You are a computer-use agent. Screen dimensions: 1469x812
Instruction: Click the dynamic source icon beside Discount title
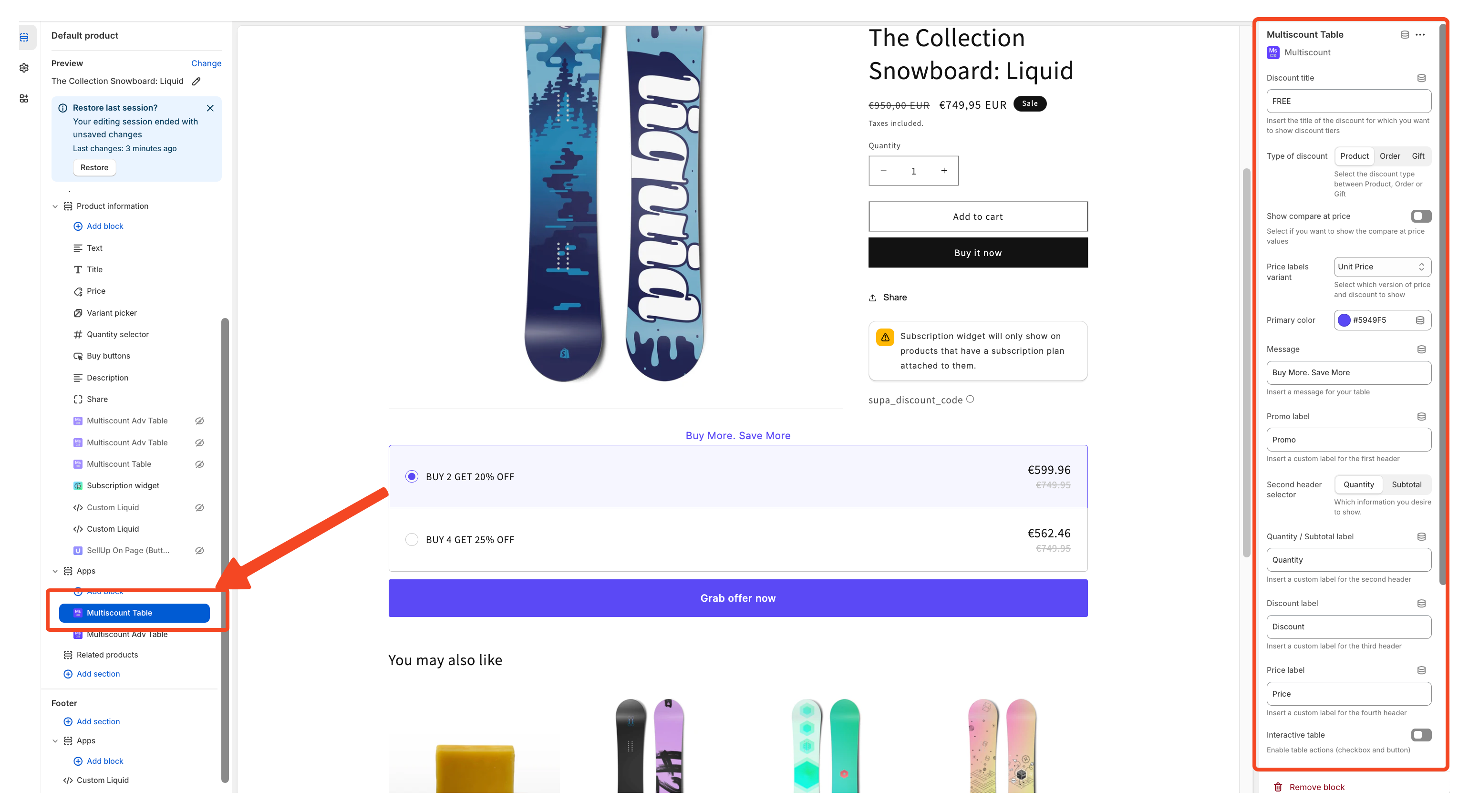[1421, 78]
